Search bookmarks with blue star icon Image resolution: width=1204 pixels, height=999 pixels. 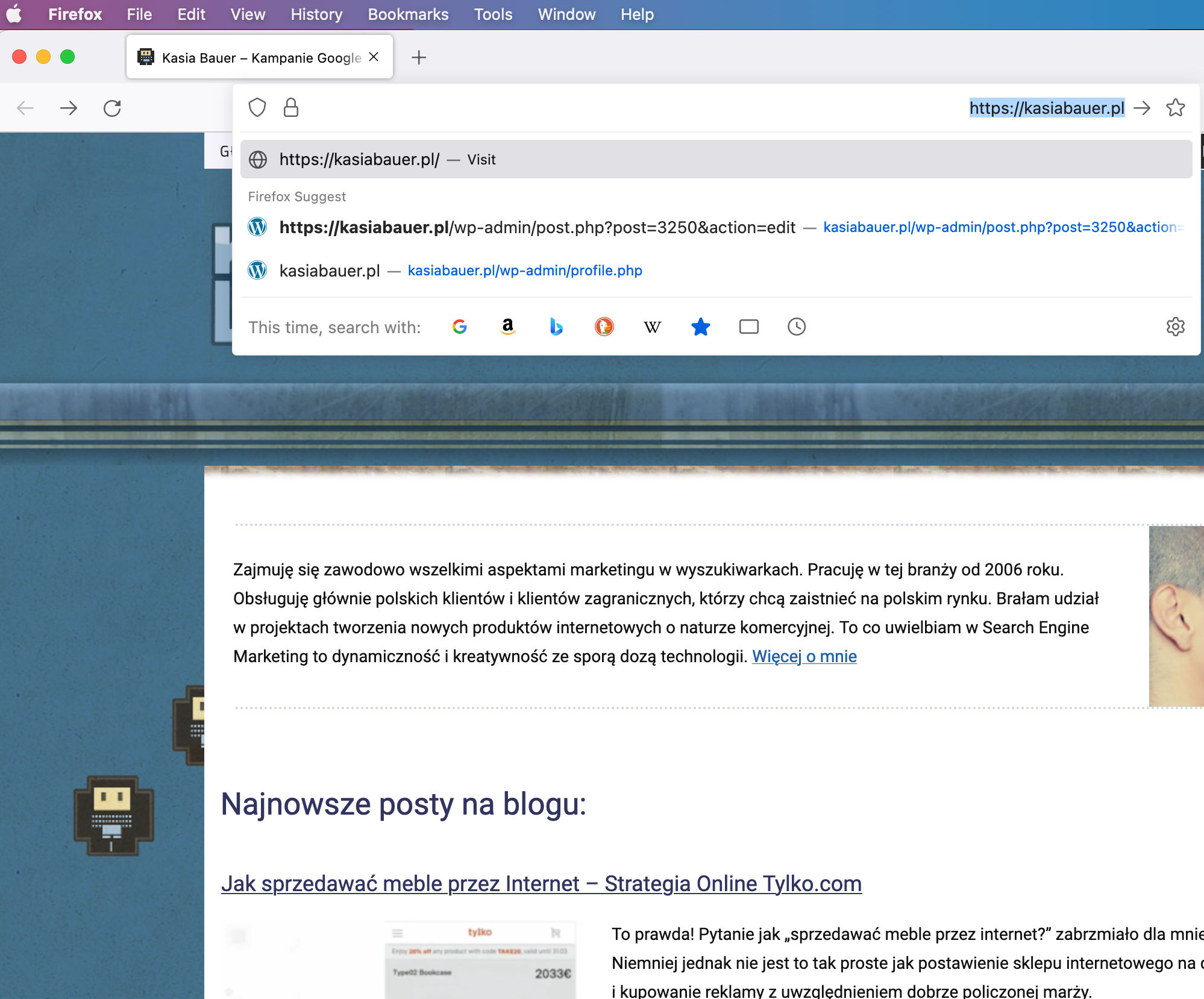tap(700, 327)
